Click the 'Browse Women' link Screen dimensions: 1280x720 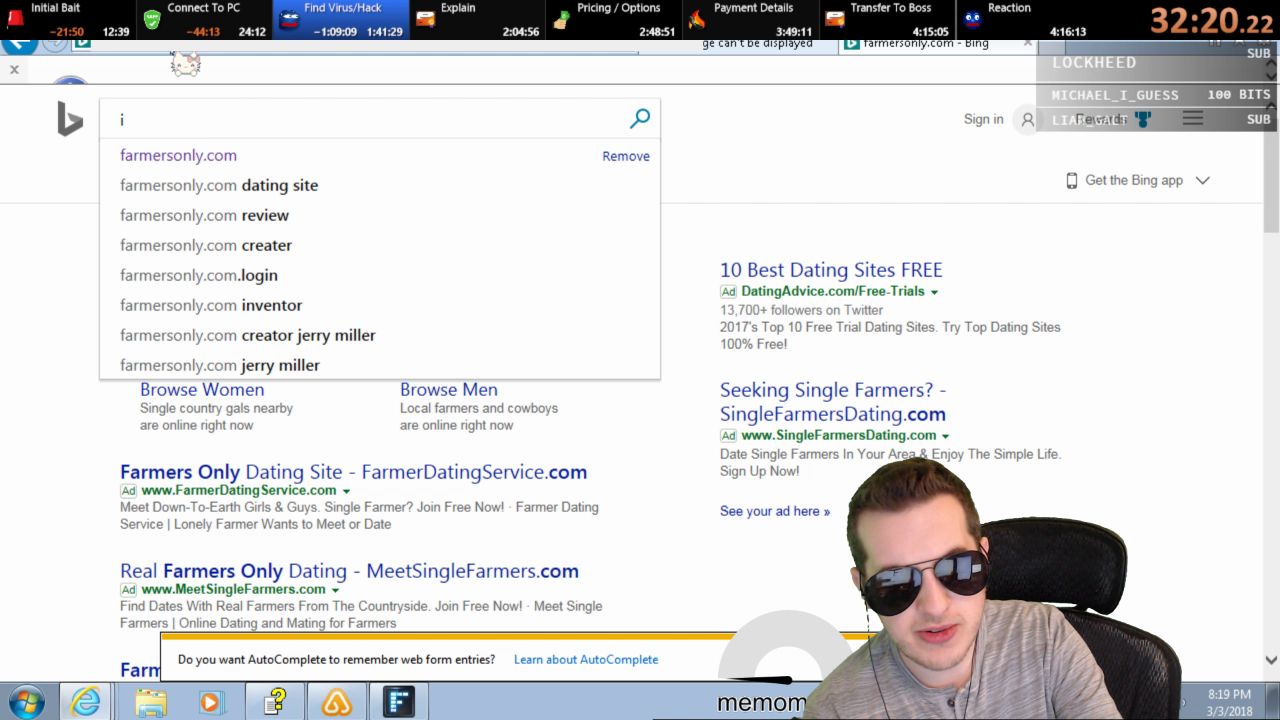pyautogui.click(x=202, y=390)
